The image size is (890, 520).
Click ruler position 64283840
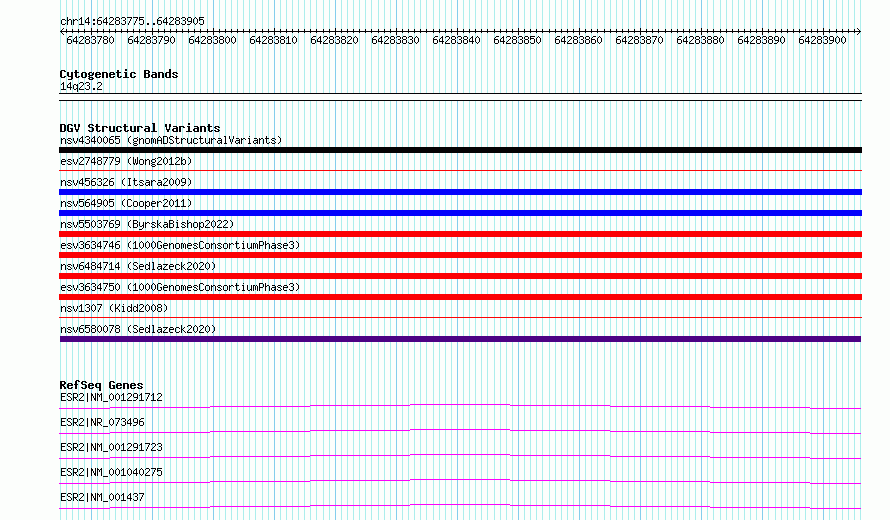(x=456, y=40)
